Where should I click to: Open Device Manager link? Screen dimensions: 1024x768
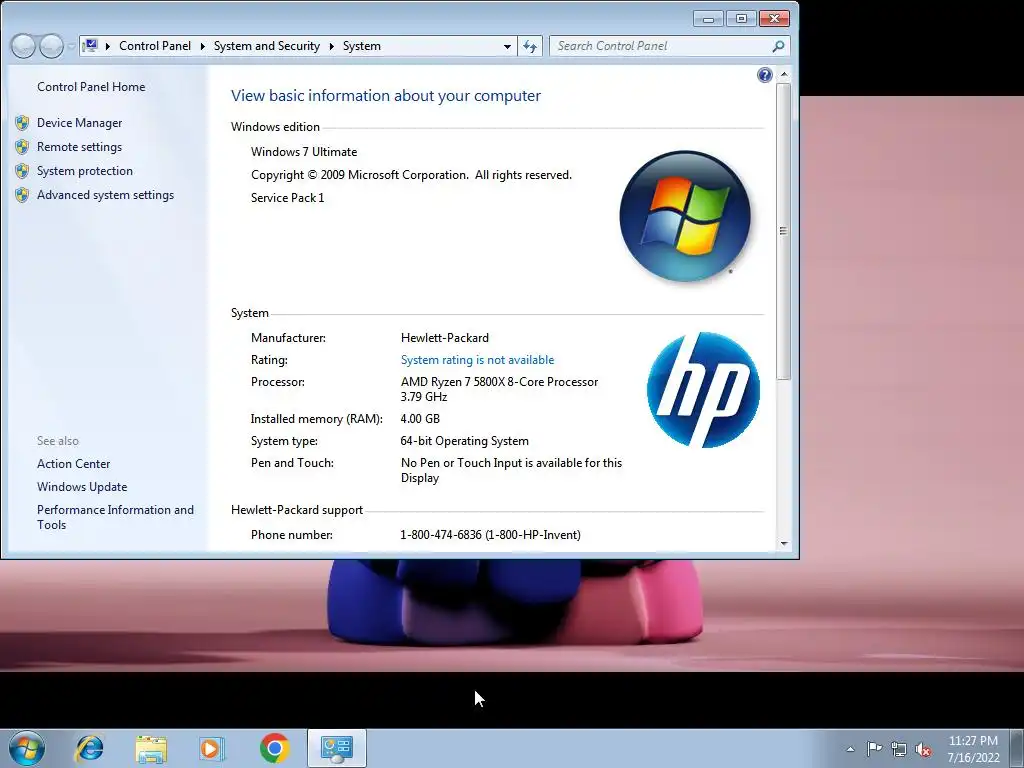pos(80,123)
